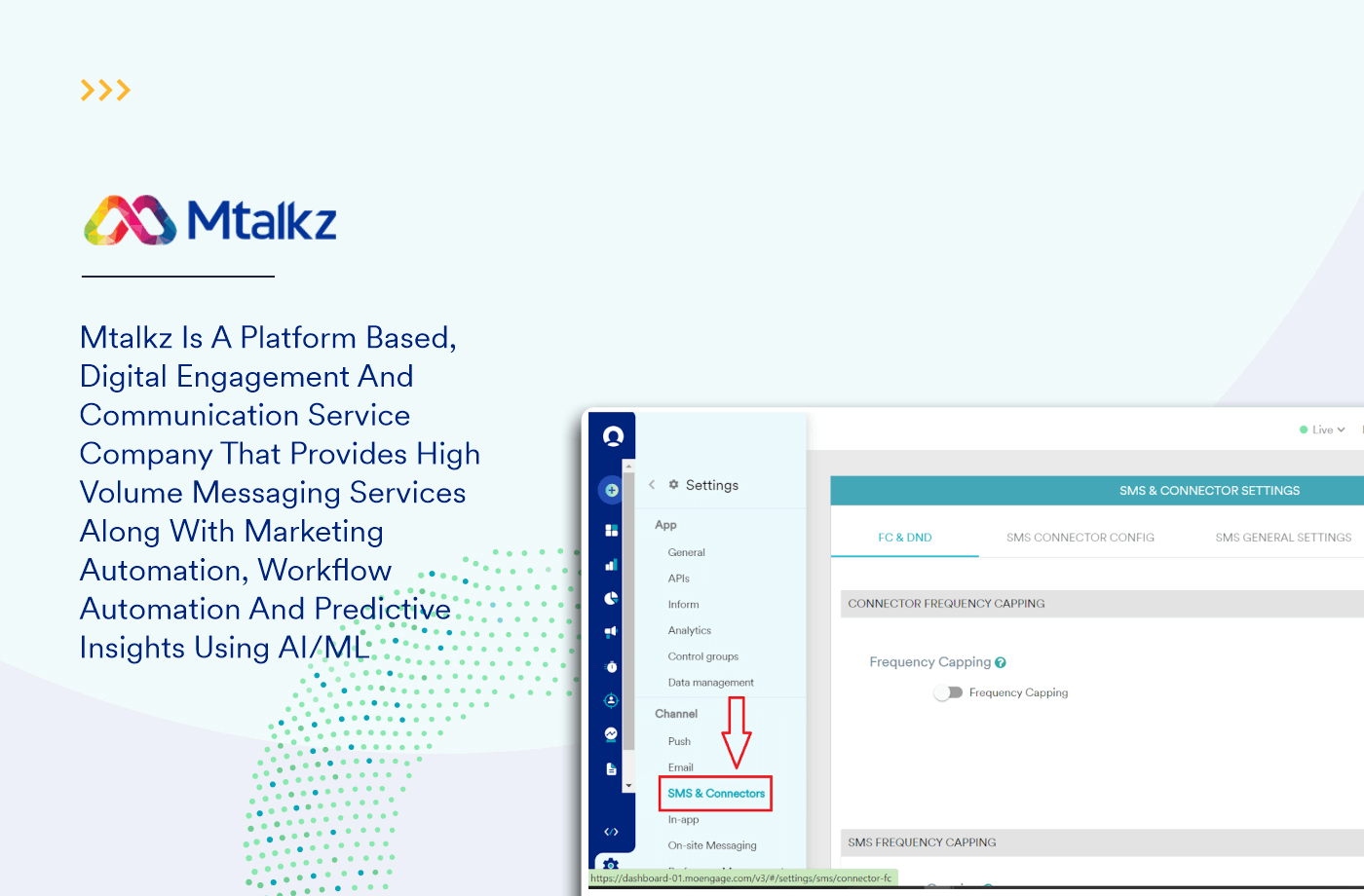Open the megaphone campaigns icon in sidebar
Viewport: 1364px width, 896px height.
pos(612,632)
